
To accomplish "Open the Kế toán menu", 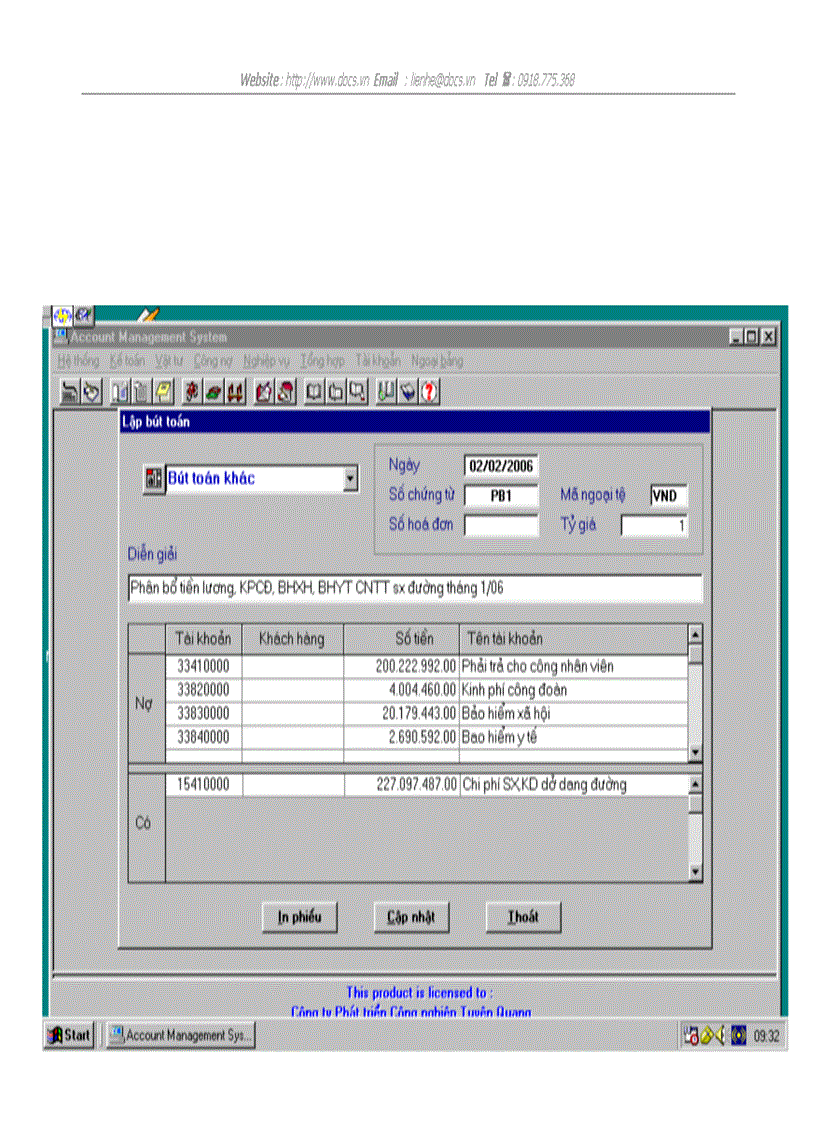I will [127, 360].
